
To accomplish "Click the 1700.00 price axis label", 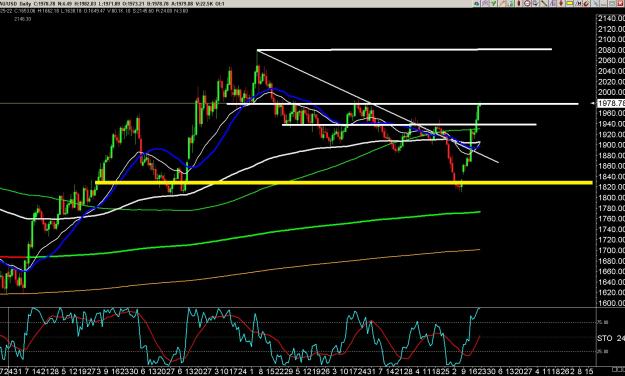I will click(x=611, y=250).
